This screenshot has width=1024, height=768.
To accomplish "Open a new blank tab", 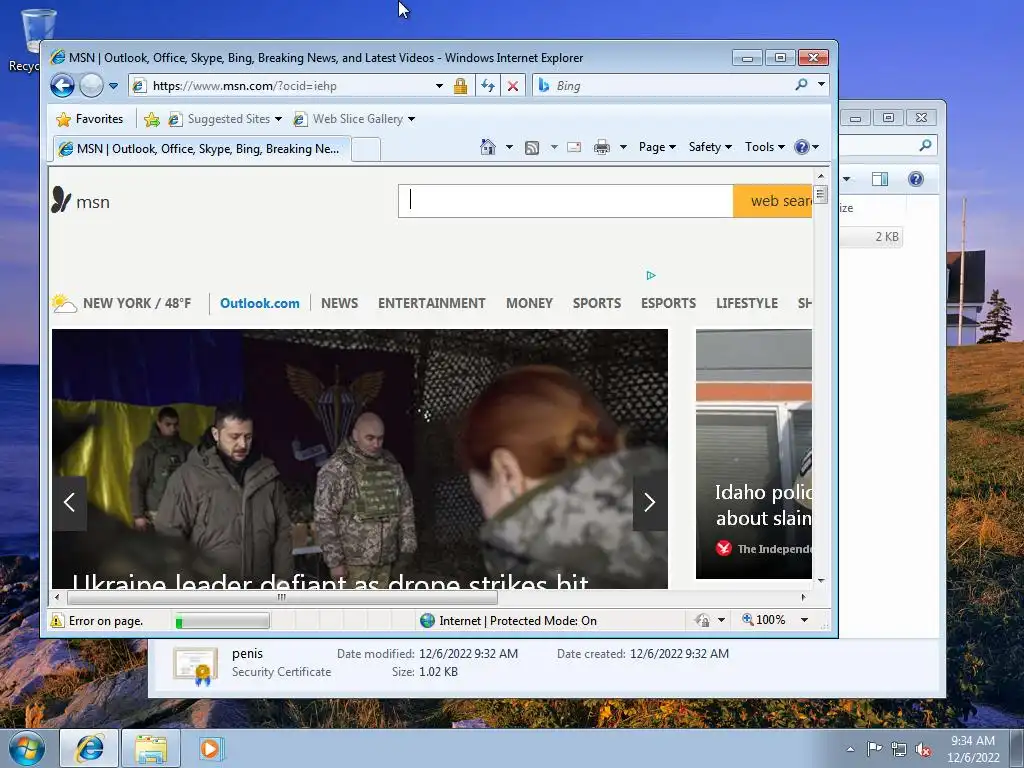I will (x=366, y=149).
